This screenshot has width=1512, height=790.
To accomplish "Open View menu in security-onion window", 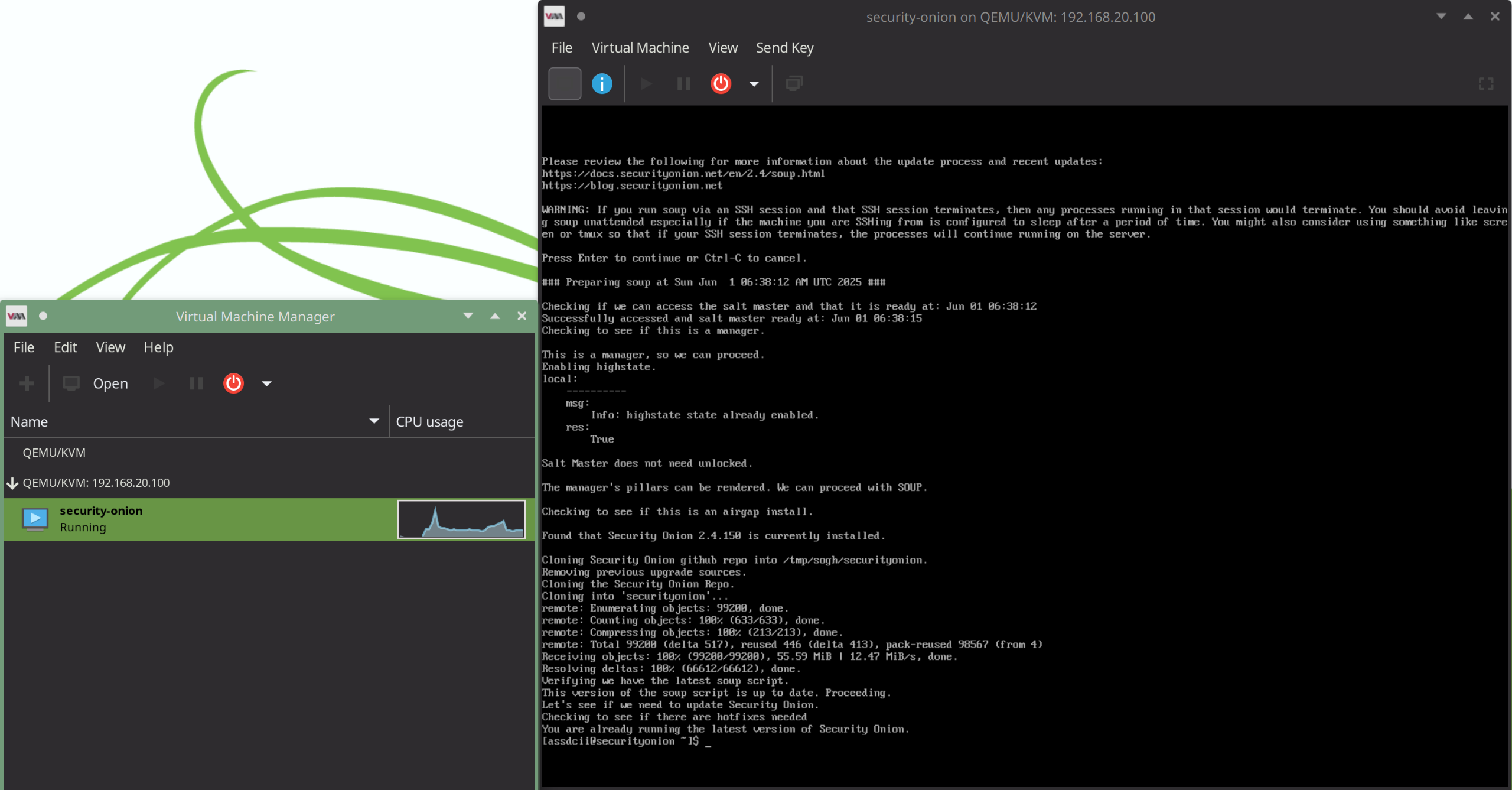I will (723, 48).
